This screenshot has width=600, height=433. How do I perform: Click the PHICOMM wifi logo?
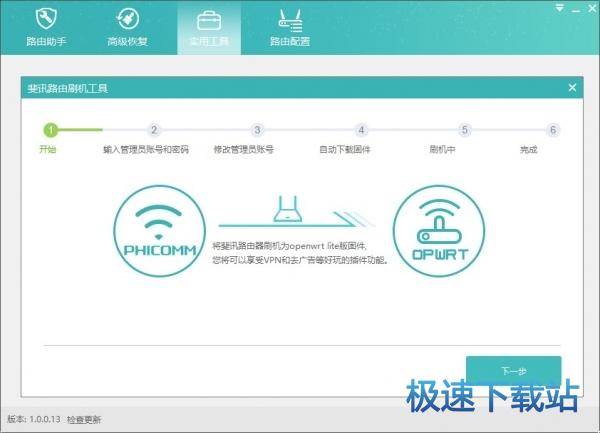coord(160,231)
